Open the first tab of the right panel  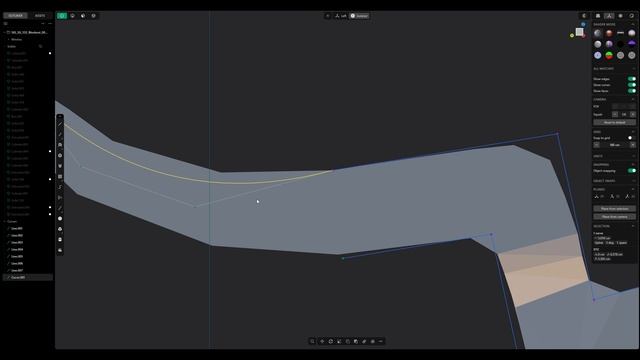pos(598,16)
